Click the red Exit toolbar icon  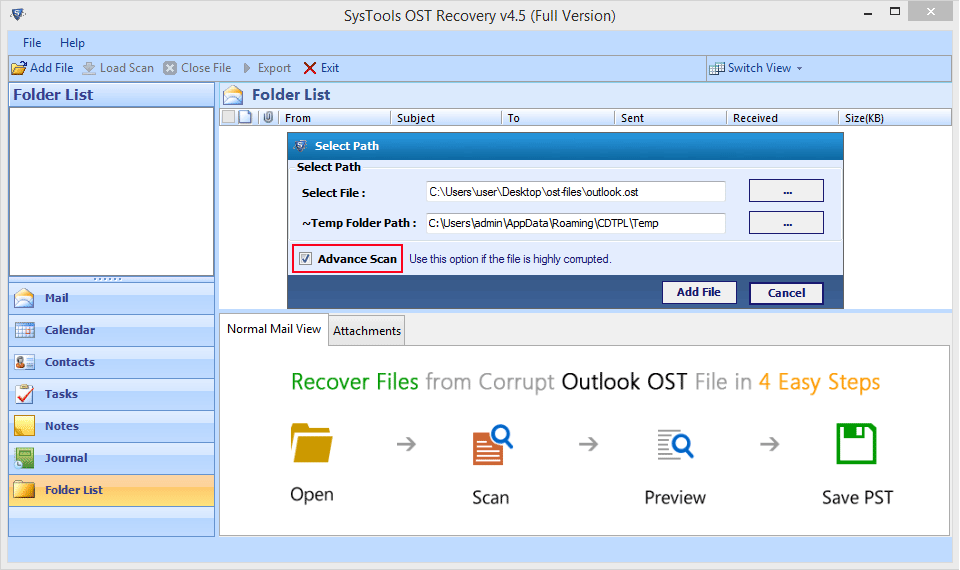[x=310, y=68]
